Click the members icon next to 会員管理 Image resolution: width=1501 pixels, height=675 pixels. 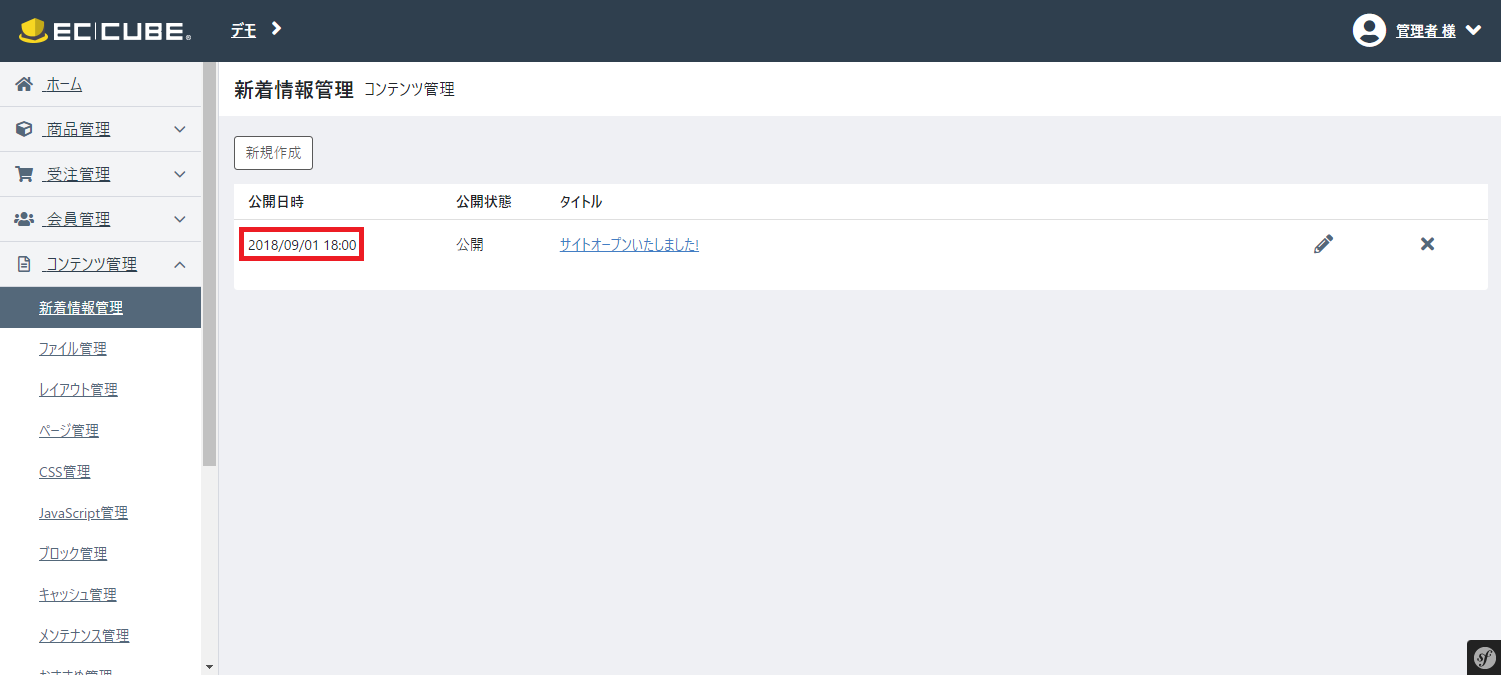point(23,218)
